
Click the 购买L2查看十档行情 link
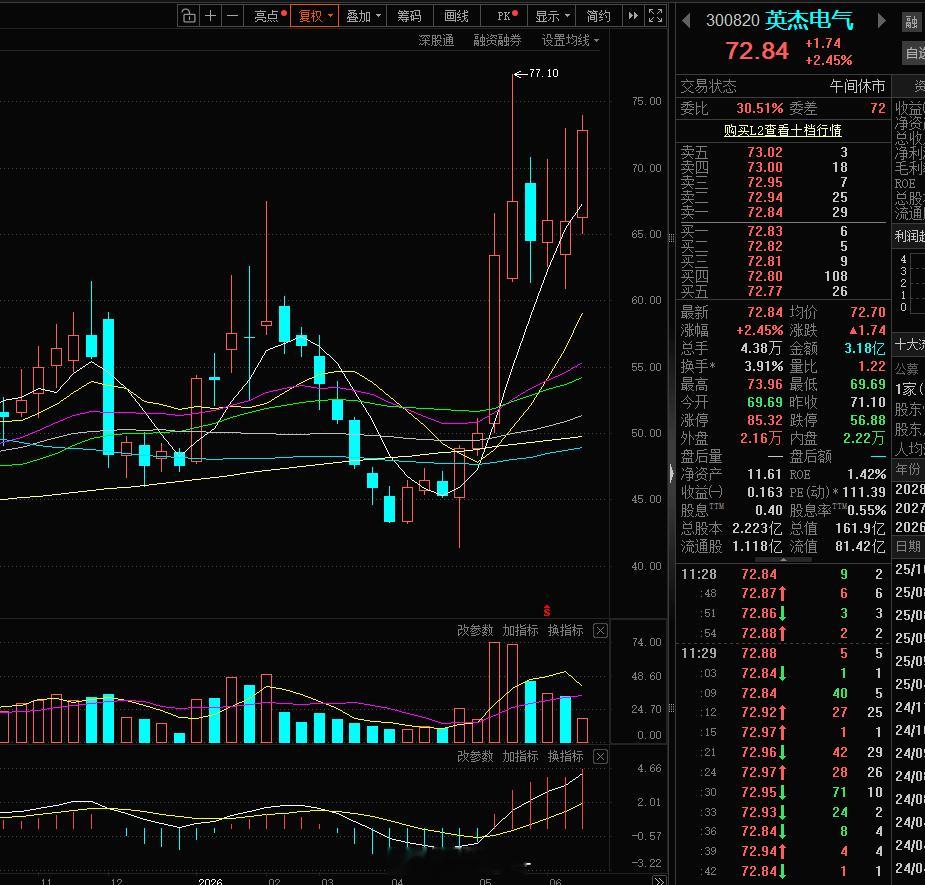pos(782,130)
